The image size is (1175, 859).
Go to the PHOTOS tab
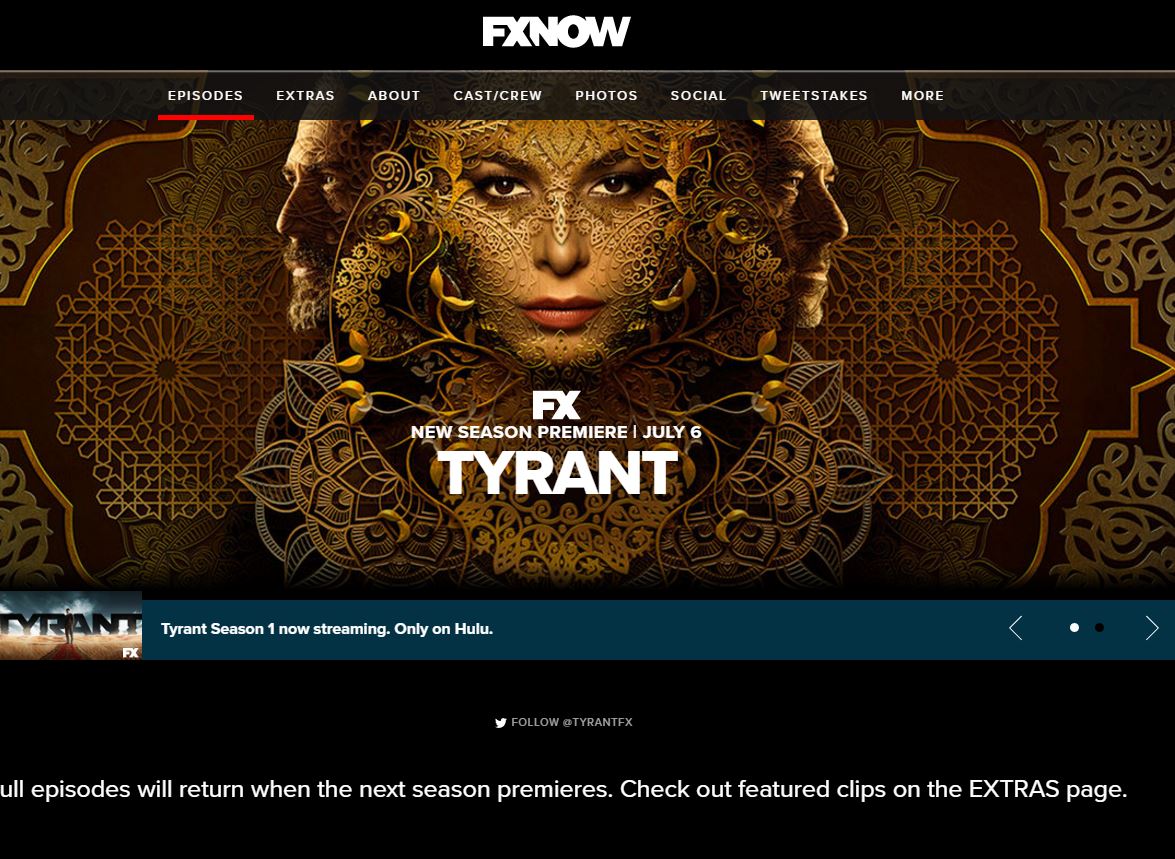[x=606, y=96]
